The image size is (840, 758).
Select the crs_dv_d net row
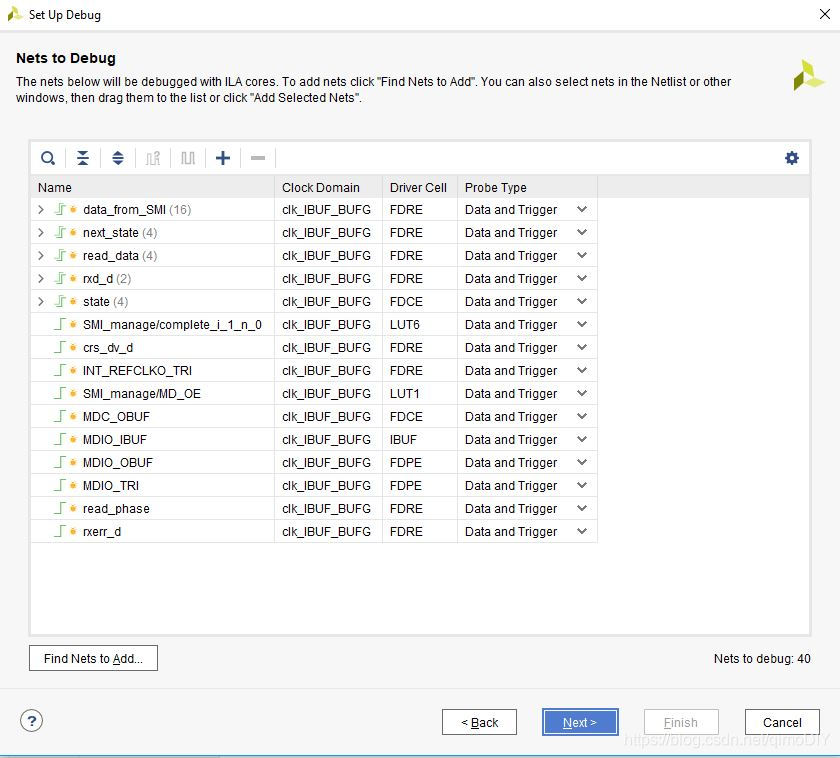[x=314, y=348]
